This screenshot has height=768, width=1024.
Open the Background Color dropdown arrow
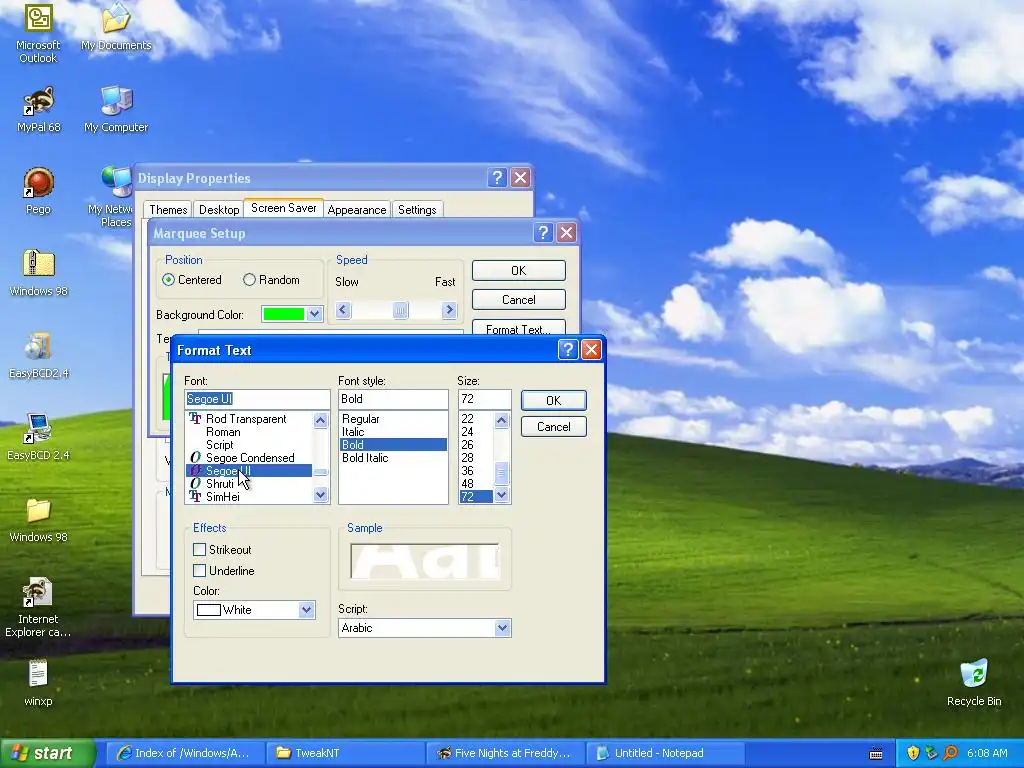coord(314,314)
